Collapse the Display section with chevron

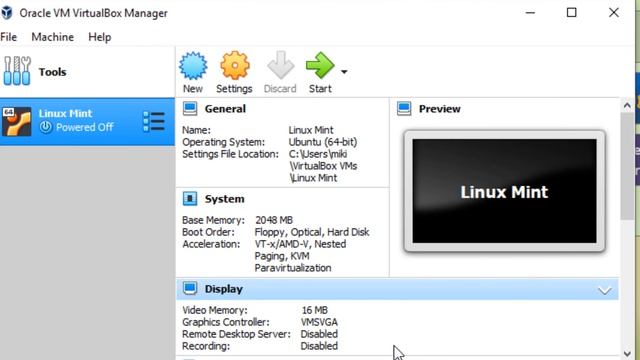coord(604,290)
